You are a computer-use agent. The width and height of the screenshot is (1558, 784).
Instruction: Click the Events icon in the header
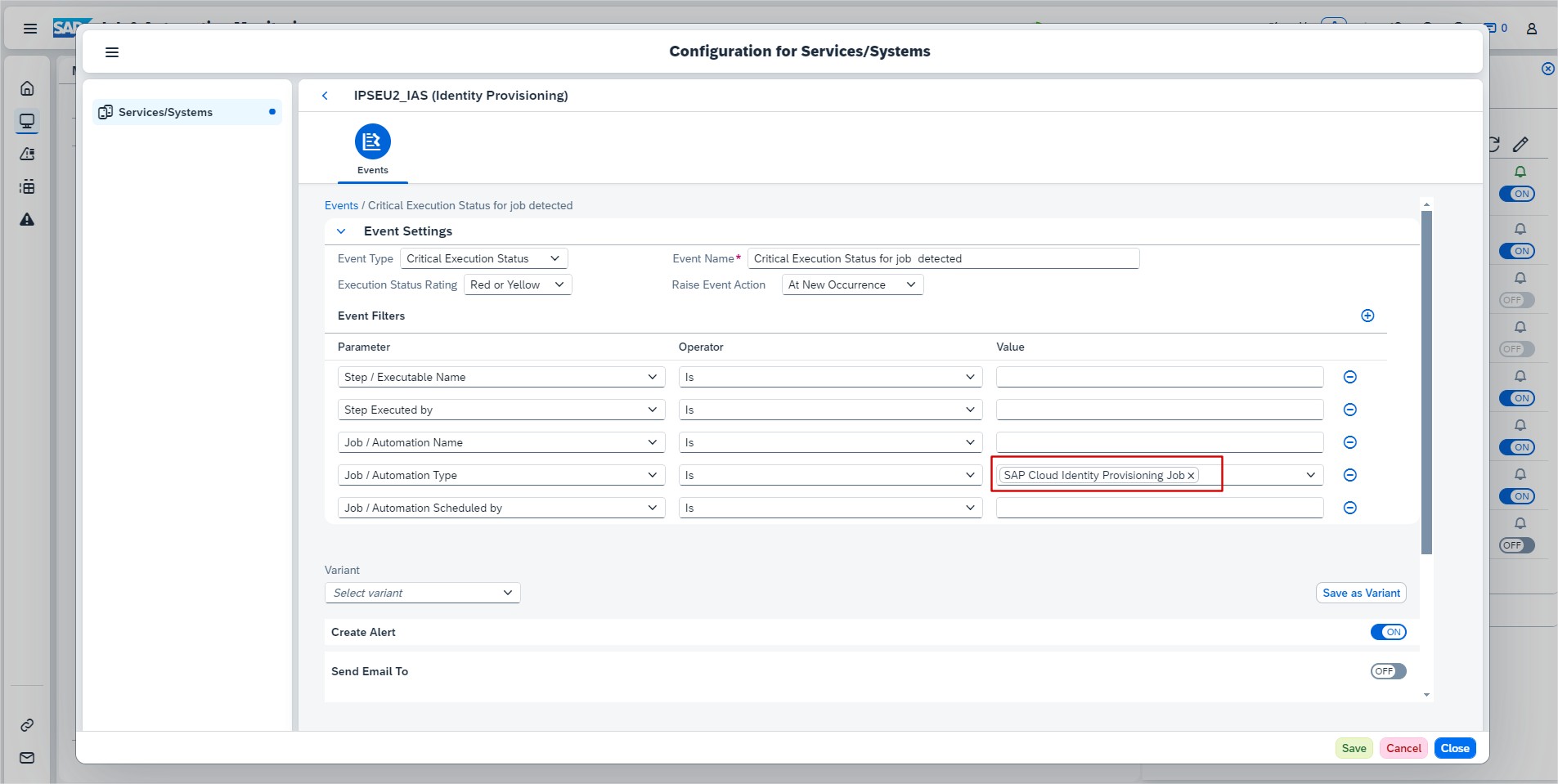point(372,142)
